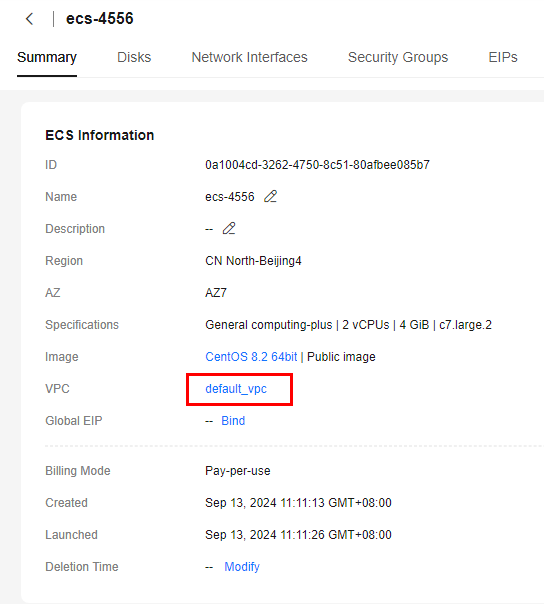The height and width of the screenshot is (604, 544).
Task: Edit the description using pencil icon
Action: tap(229, 228)
